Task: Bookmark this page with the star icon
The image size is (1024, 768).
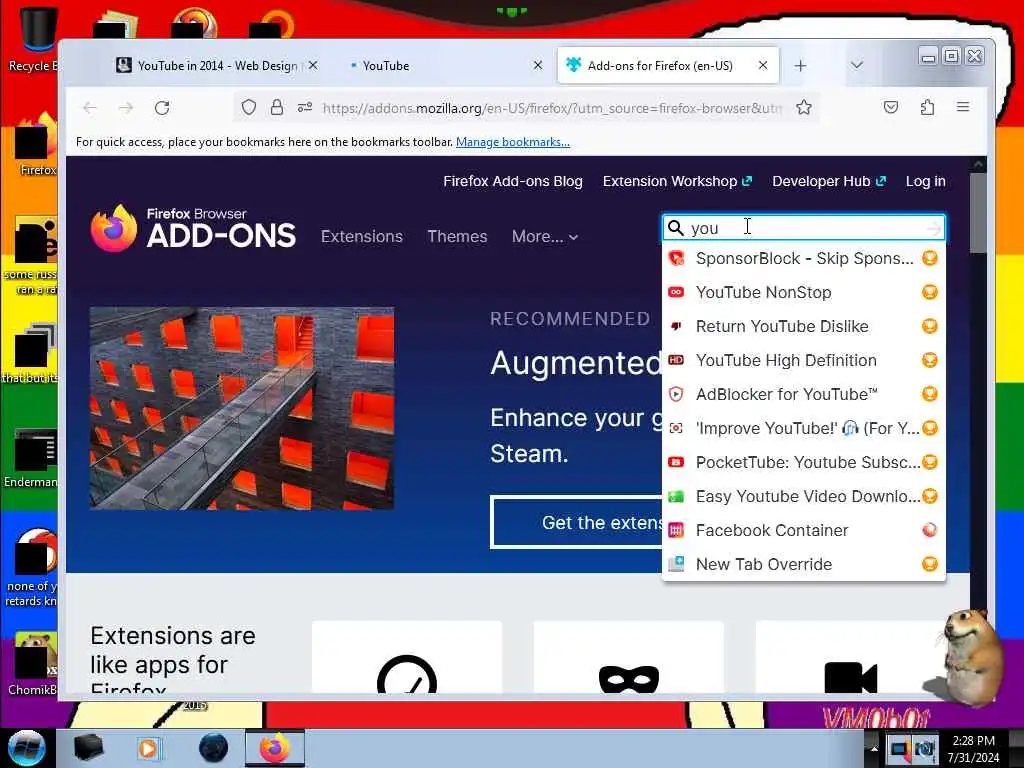Action: (x=804, y=107)
